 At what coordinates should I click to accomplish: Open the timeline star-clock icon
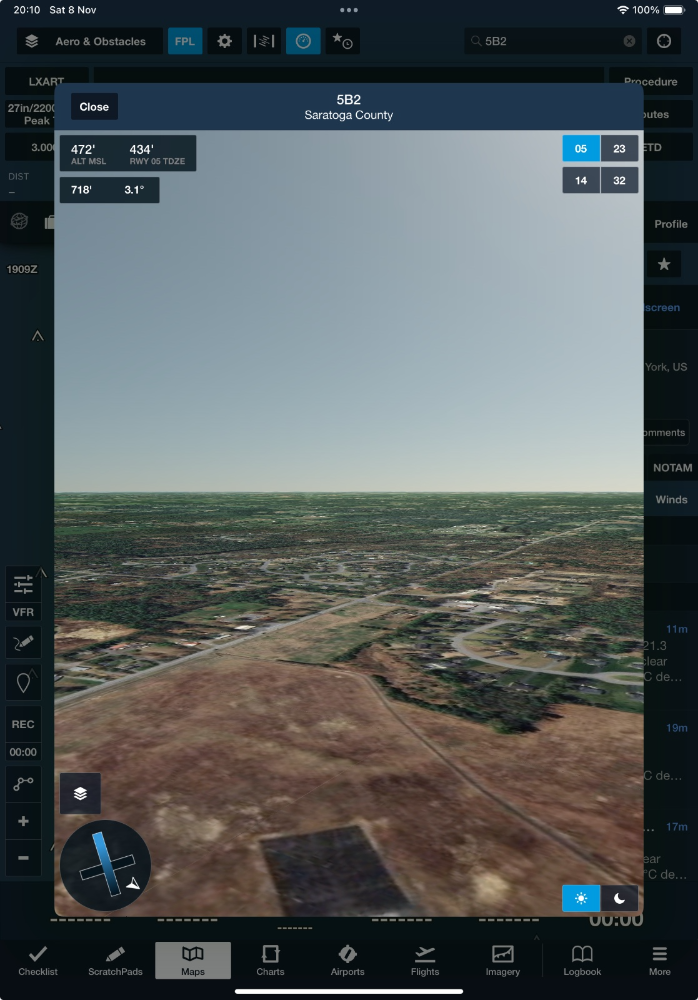[343, 41]
